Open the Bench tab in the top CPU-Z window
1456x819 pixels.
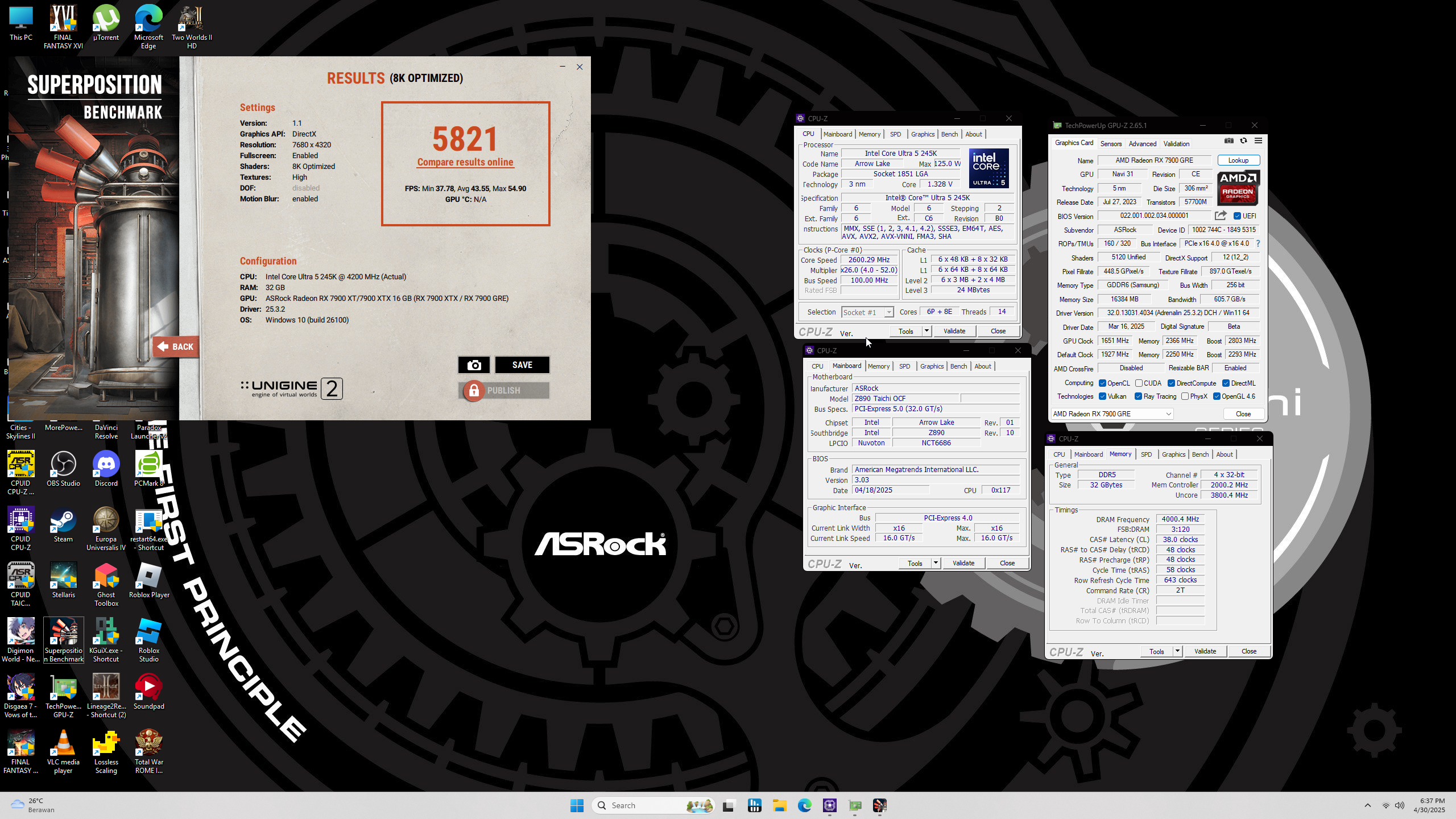[x=949, y=134]
